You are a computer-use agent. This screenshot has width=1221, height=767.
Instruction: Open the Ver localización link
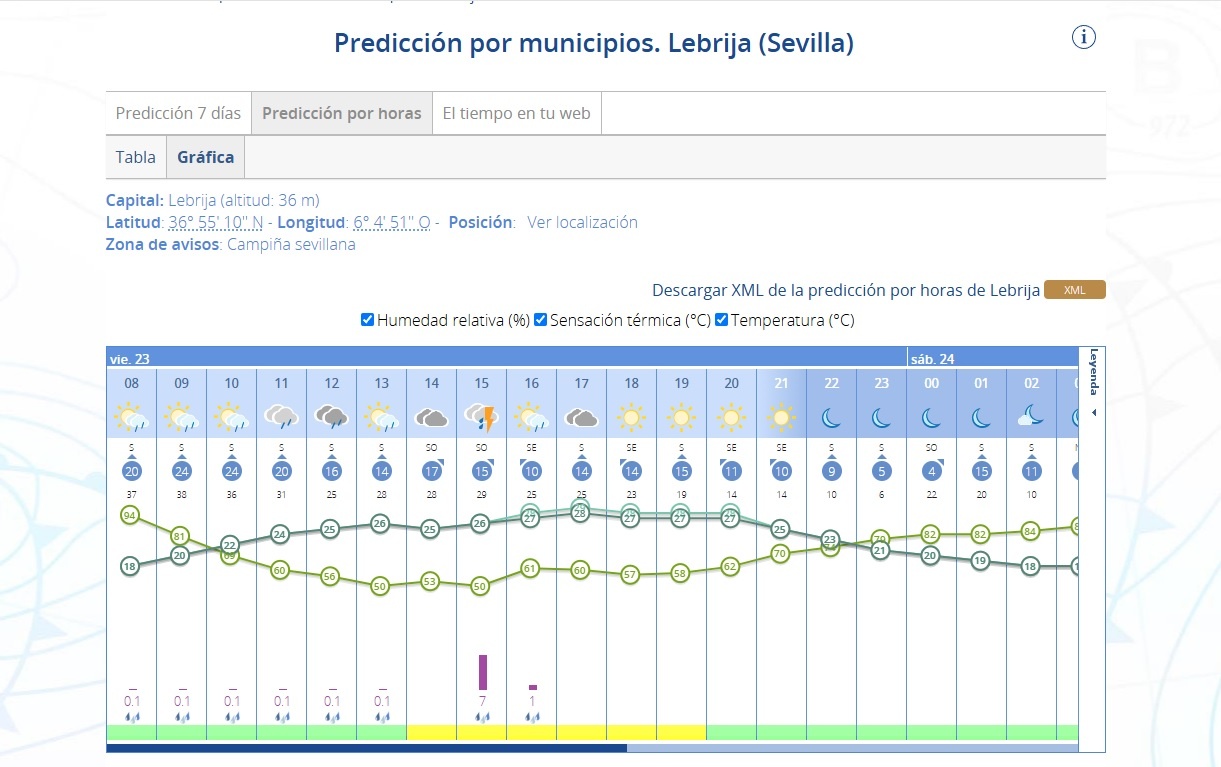(582, 222)
